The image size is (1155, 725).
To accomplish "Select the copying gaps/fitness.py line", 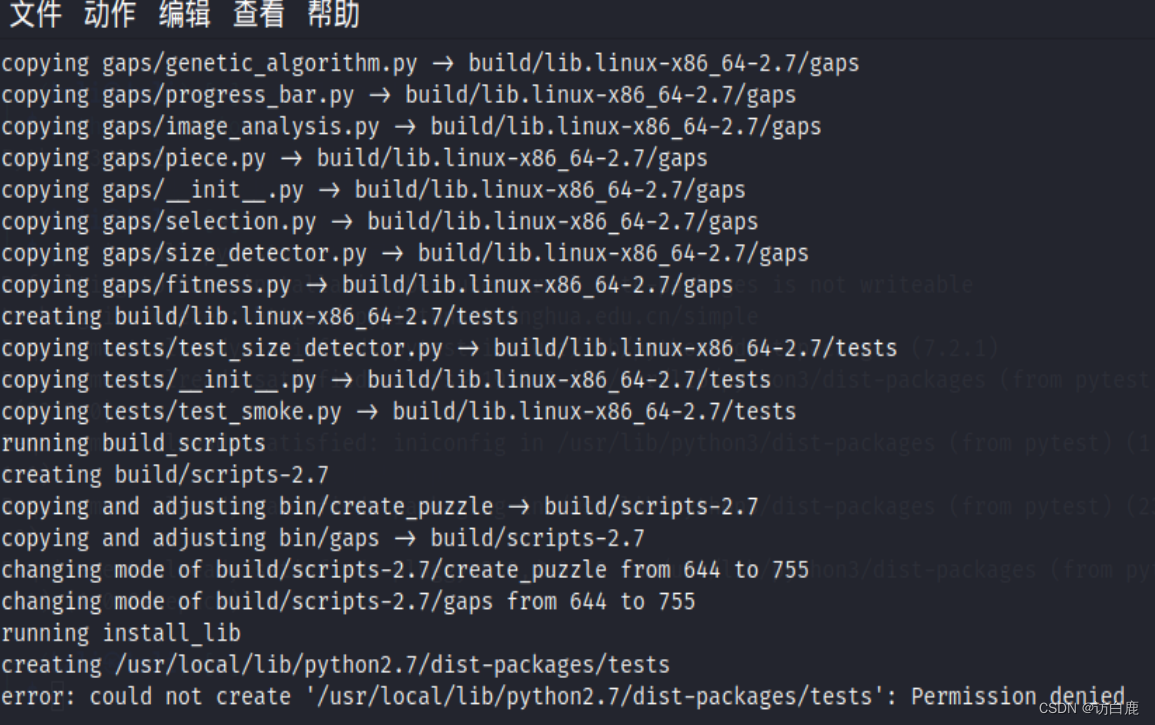I will [x=365, y=285].
